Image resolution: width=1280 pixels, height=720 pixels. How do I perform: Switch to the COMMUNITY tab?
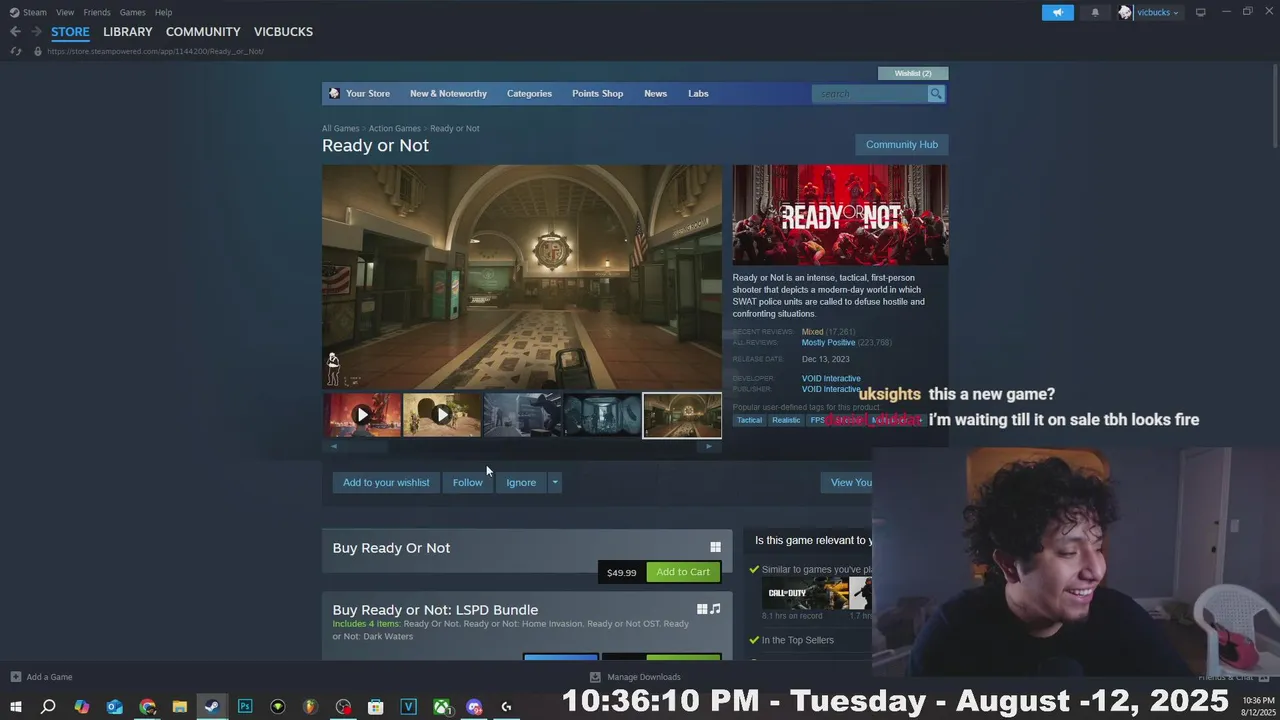click(203, 32)
